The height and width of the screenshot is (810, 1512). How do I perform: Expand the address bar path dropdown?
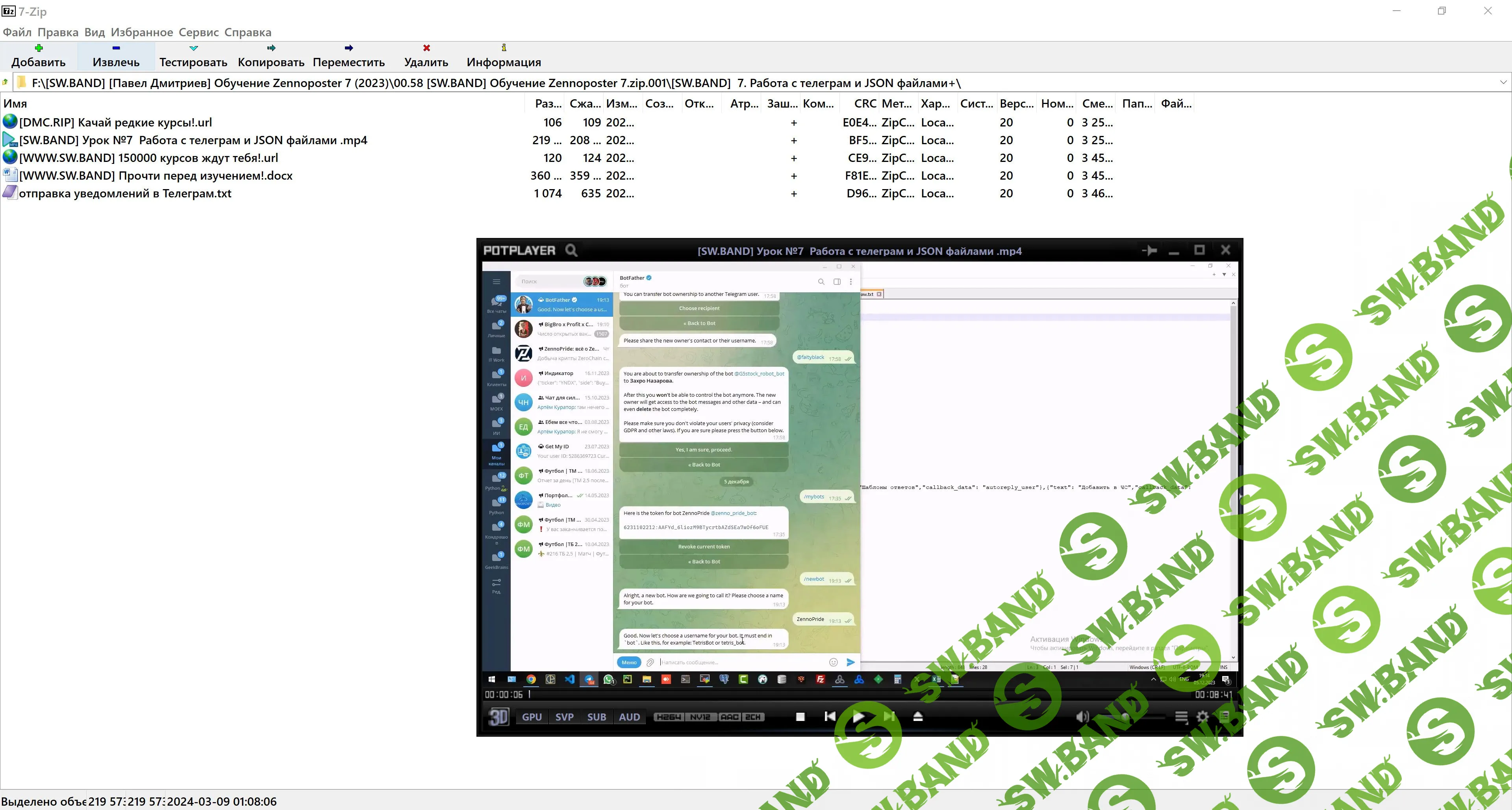coord(1503,82)
